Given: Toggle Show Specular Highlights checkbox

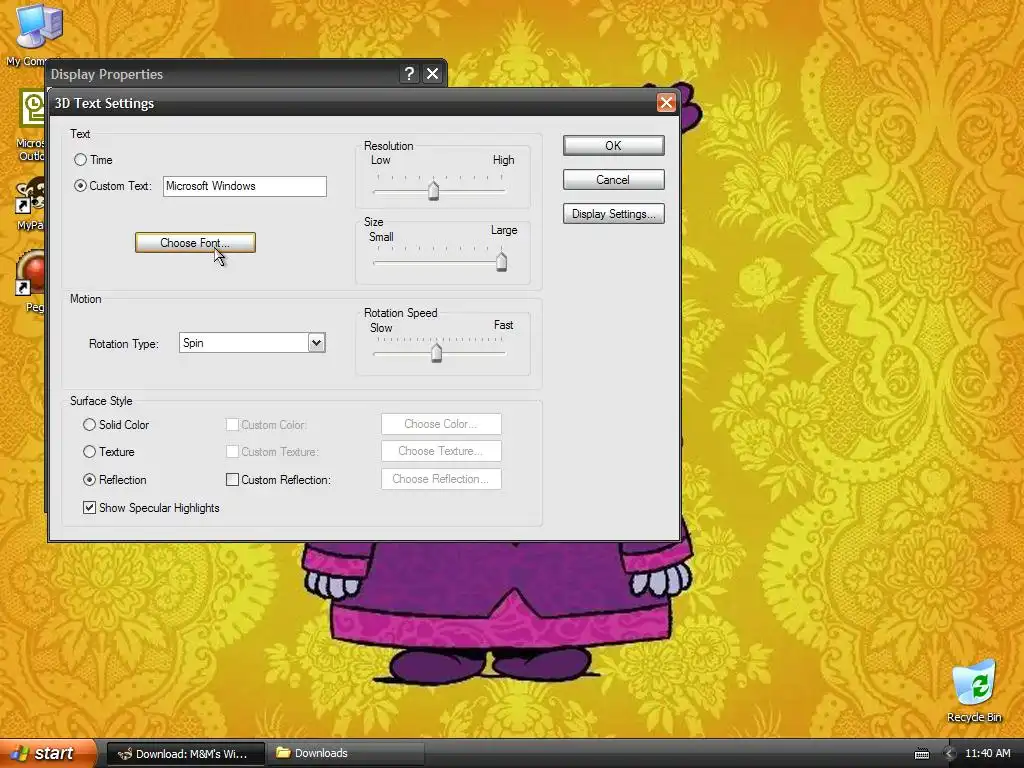Looking at the screenshot, I should point(89,507).
